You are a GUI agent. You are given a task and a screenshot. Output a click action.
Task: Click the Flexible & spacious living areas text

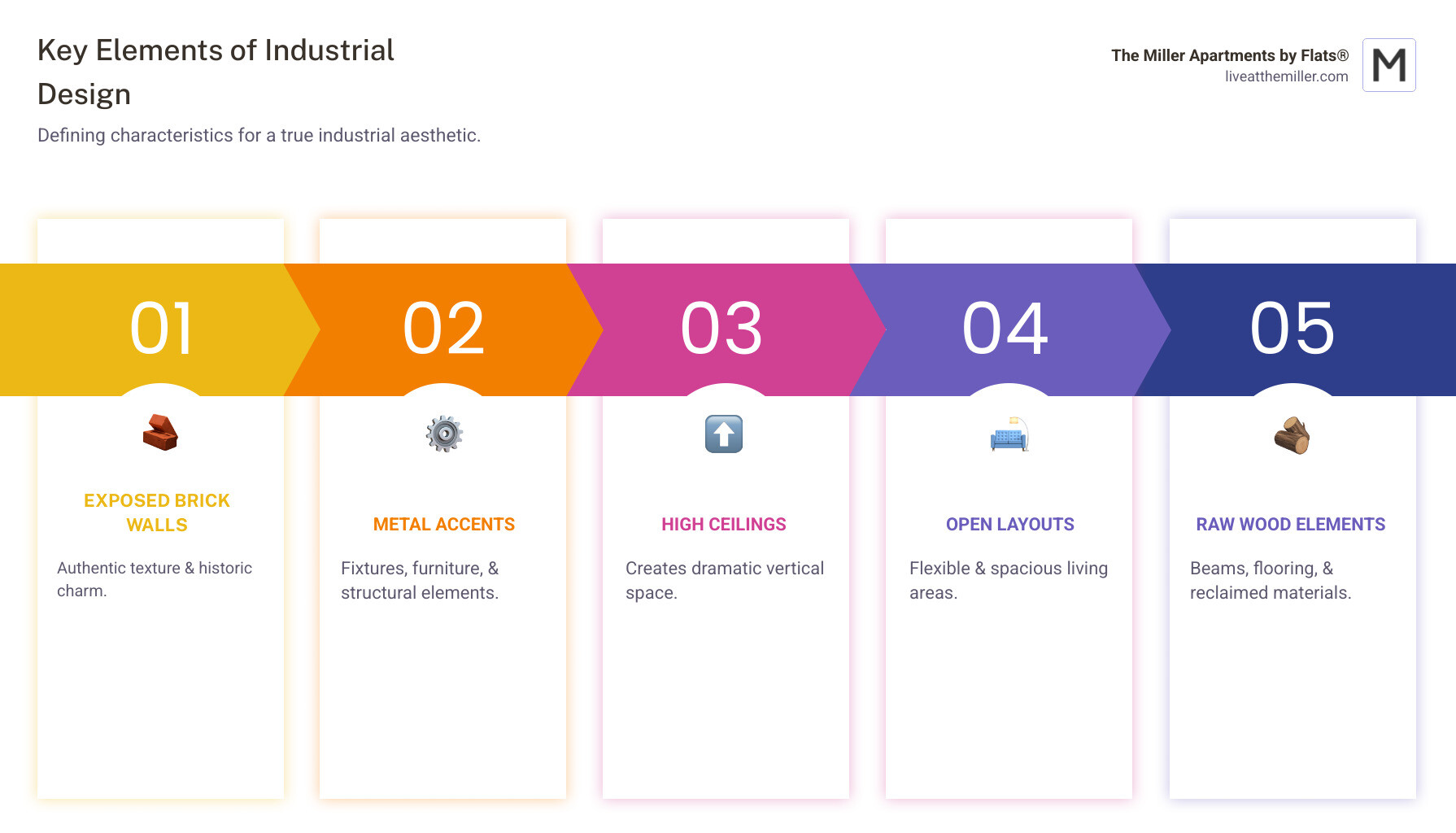pyautogui.click(x=1008, y=580)
